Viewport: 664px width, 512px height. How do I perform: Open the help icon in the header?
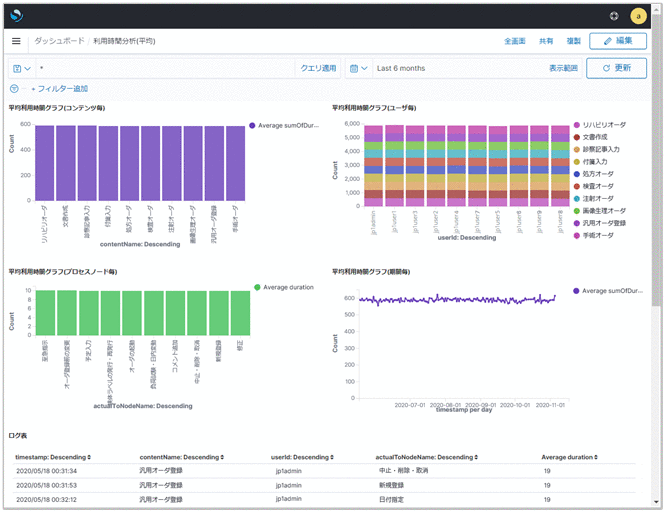pos(613,15)
